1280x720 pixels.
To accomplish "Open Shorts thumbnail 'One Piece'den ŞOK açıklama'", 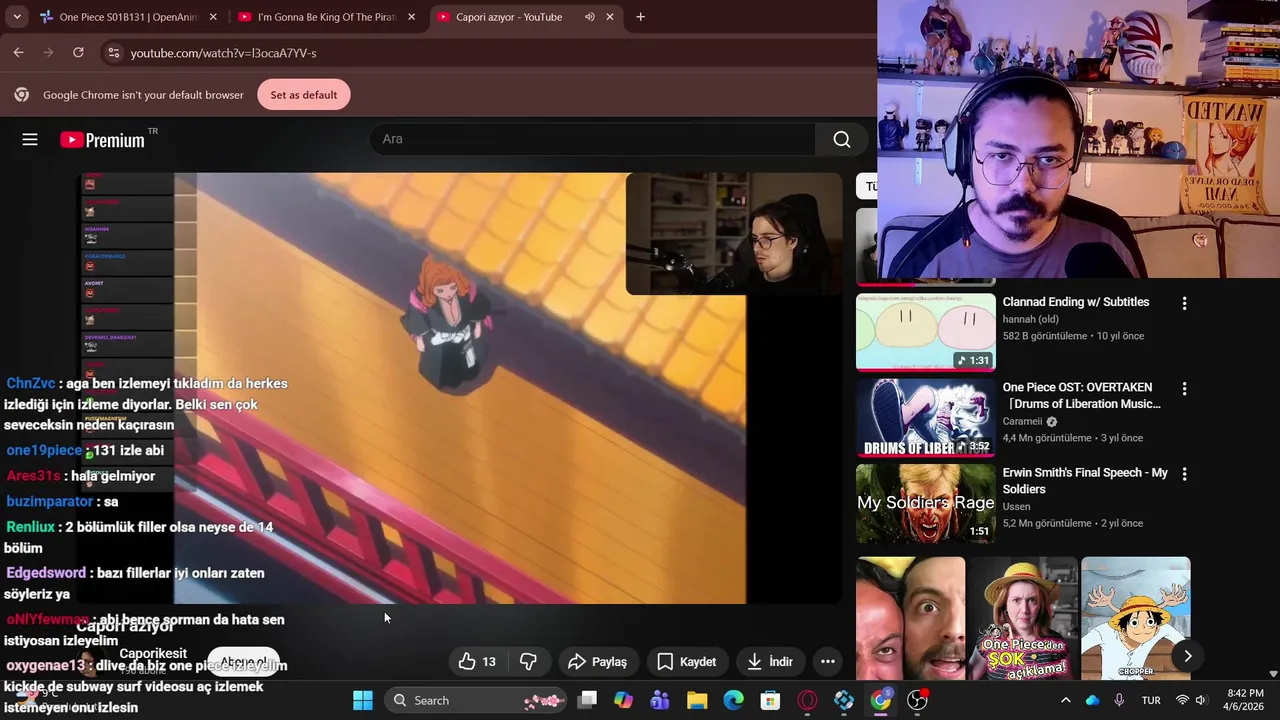I will [x=1023, y=618].
